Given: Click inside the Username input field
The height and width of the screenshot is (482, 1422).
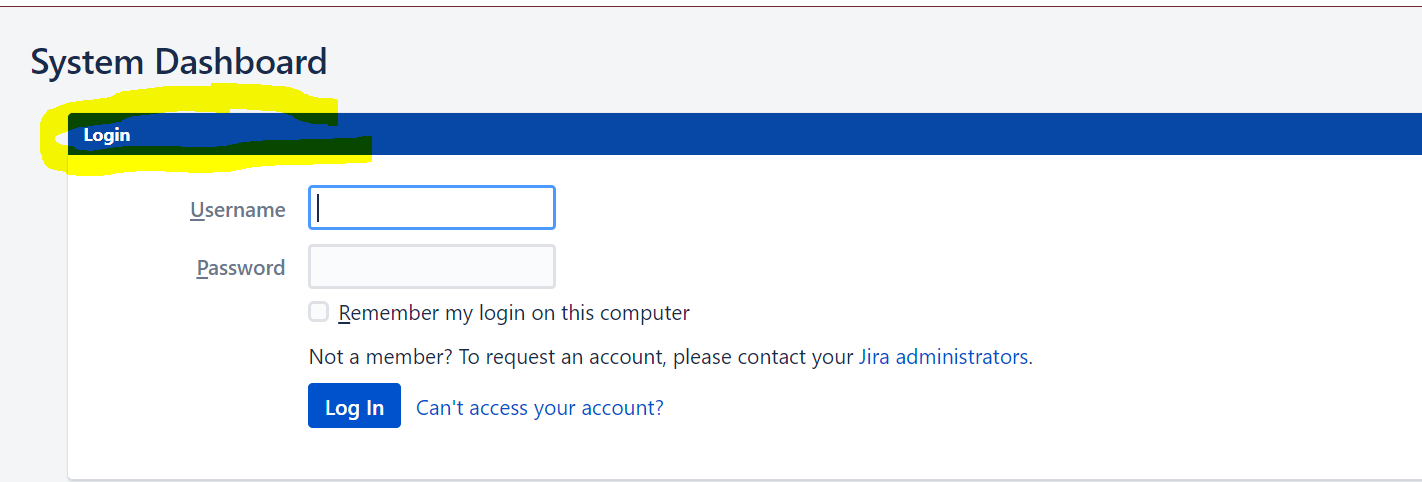Looking at the screenshot, I should (x=432, y=208).
